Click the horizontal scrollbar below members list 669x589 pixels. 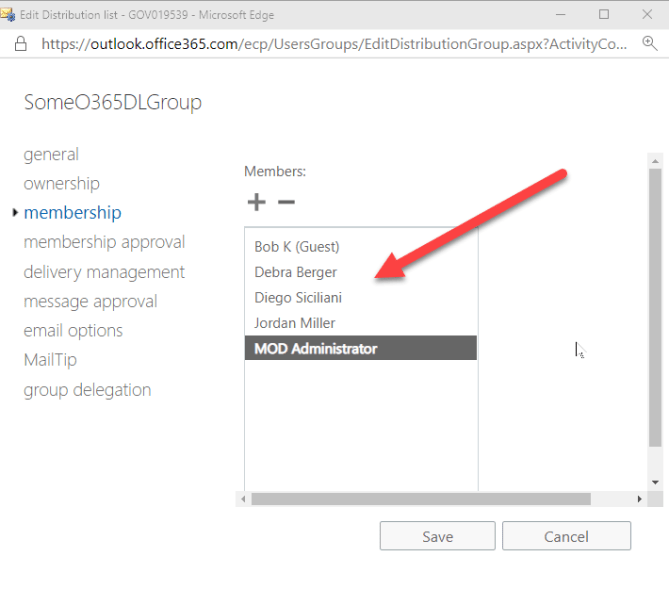[x=420, y=498]
